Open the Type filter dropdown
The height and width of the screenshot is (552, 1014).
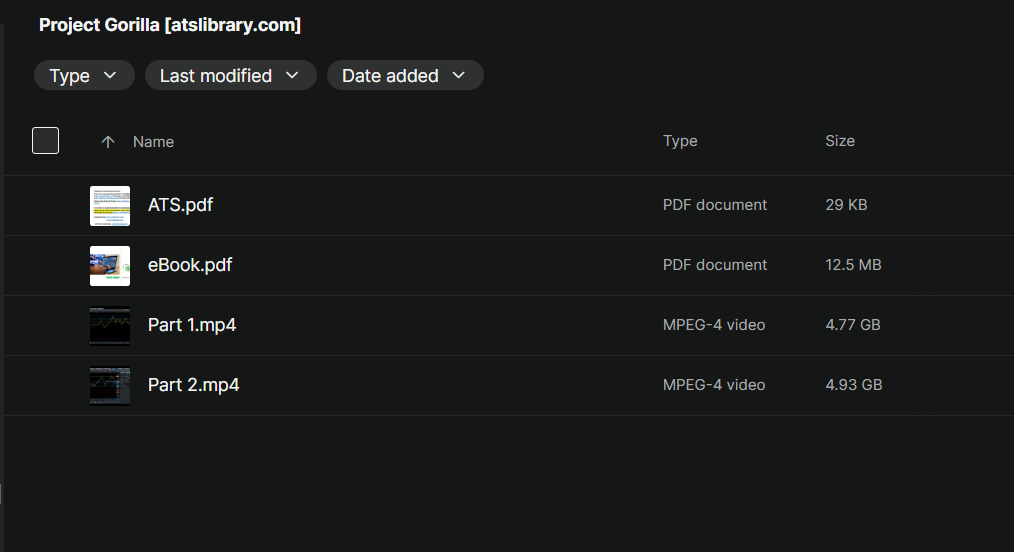(x=84, y=76)
